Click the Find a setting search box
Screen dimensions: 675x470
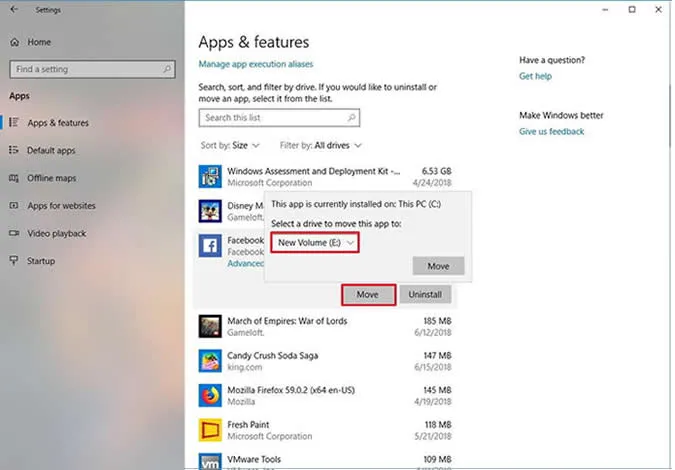point(92,69)
